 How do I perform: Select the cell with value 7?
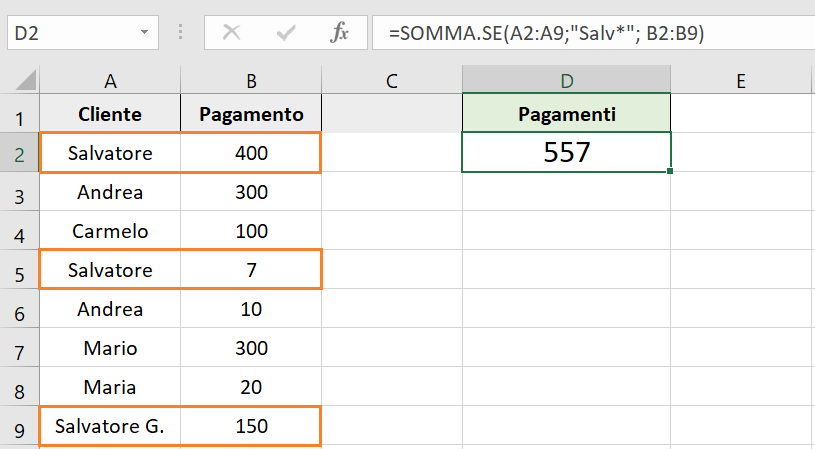251,270
